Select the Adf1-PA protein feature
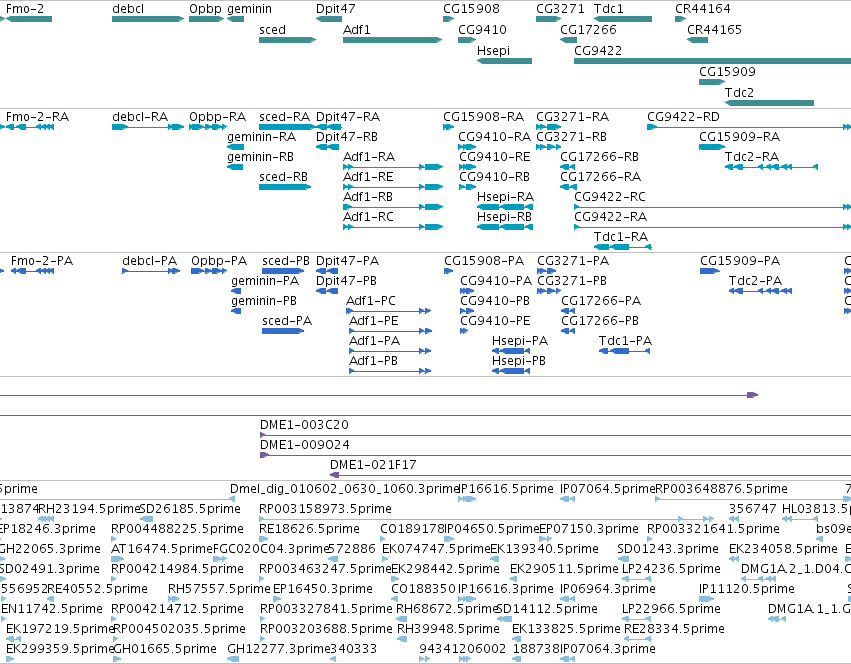Image resolution: width=851 pixels, height=664 pixels. pyautogui.click(x=390, y=351)
